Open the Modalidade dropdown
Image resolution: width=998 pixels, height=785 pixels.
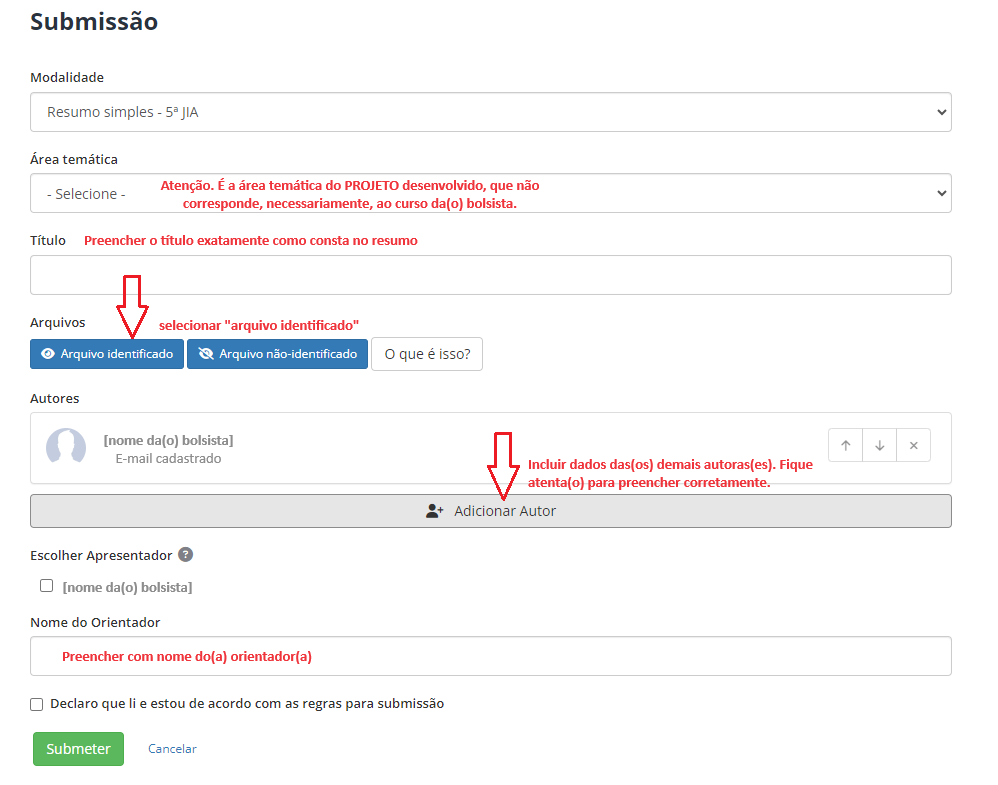click(x=490, y=112)
